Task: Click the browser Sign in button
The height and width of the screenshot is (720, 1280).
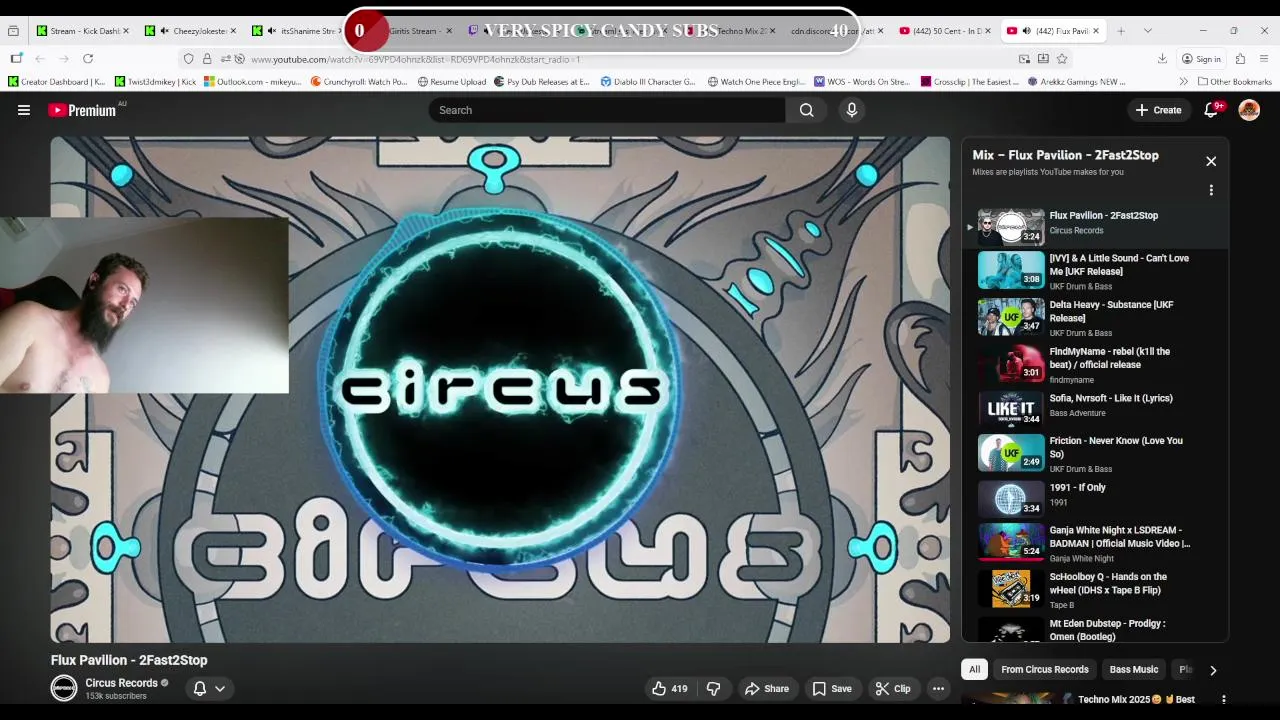Action: pos(1200,59)
